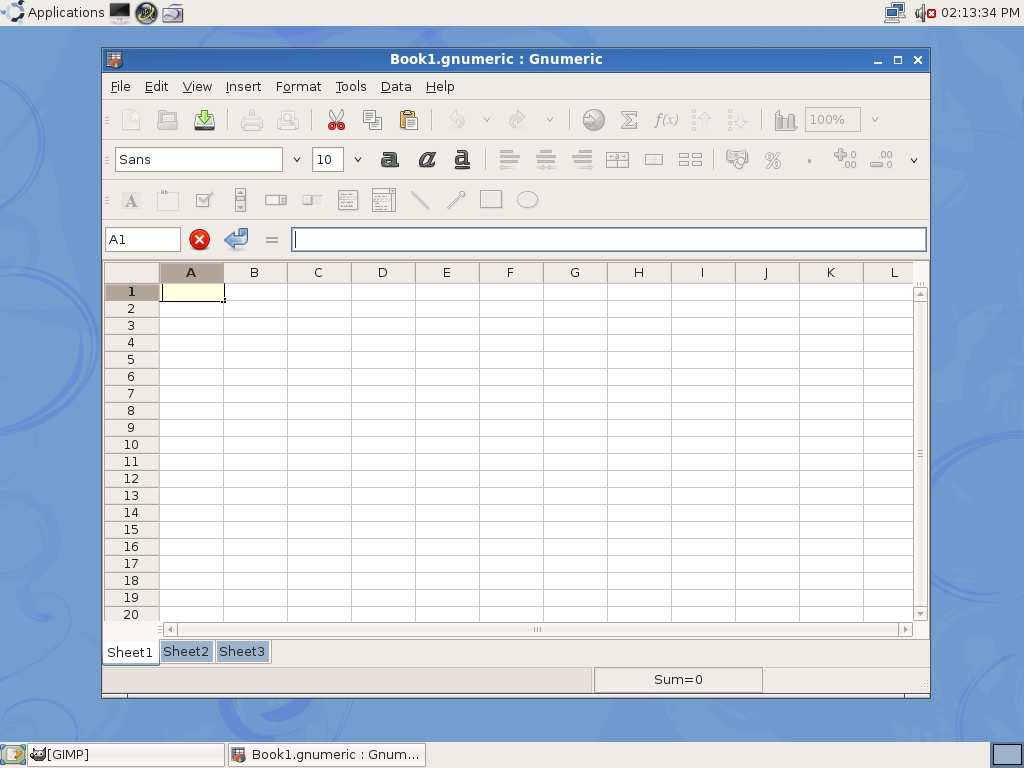Center cell text horizontally
Viewport: 1024px width, 768px height.
click(546, 160)
